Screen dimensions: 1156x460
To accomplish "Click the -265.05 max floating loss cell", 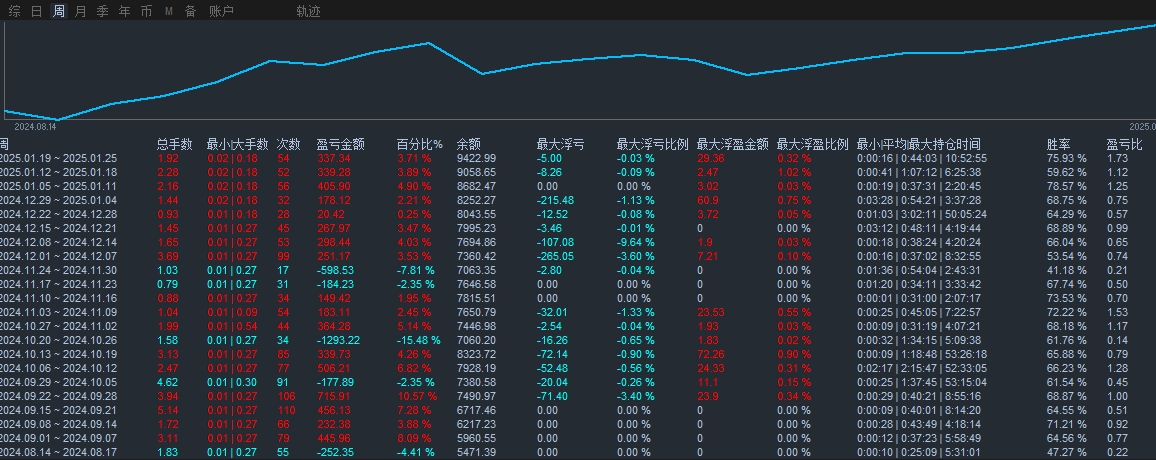I will [x=555, y=256].
